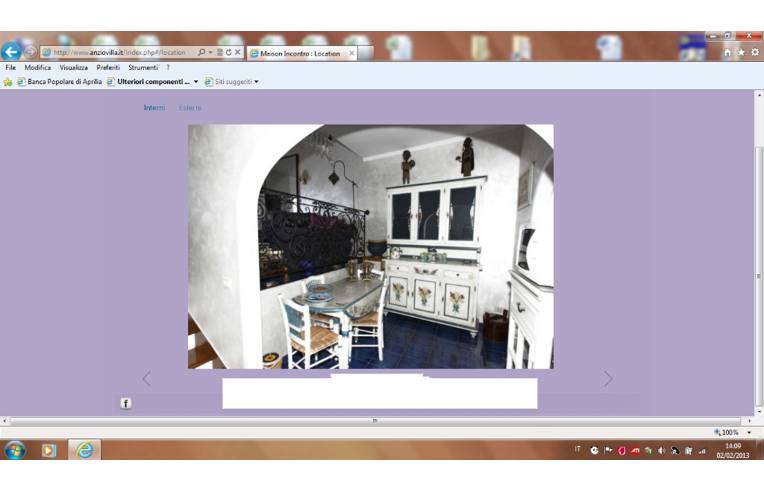Click the browser Back arrow button

click(12, 52)
